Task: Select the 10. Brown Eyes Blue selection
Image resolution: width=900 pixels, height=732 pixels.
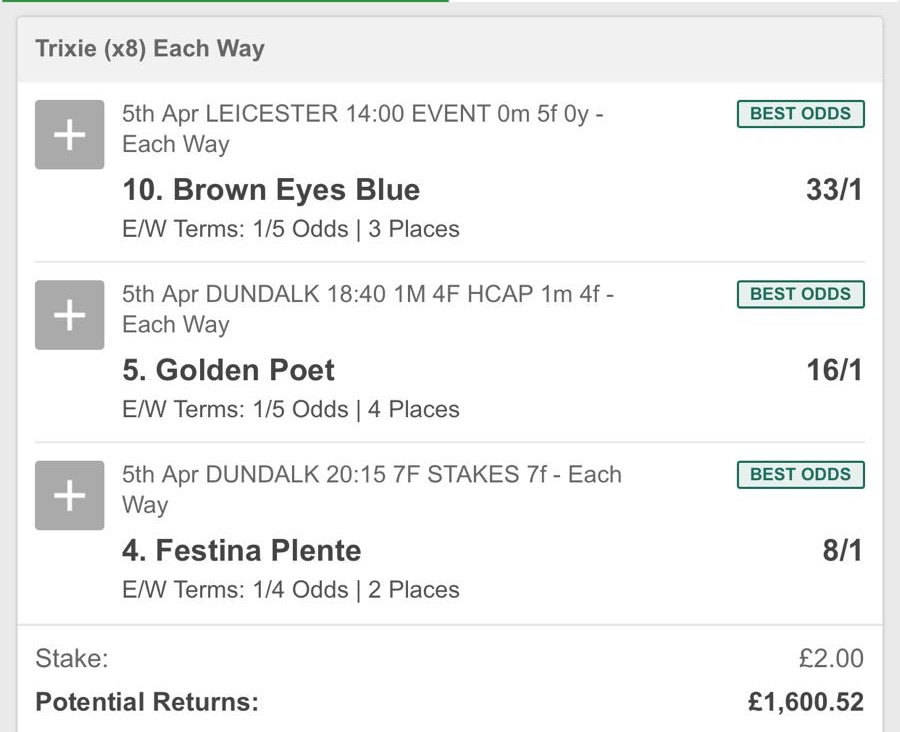Action: pyautogui.click(x=271, y=190)
